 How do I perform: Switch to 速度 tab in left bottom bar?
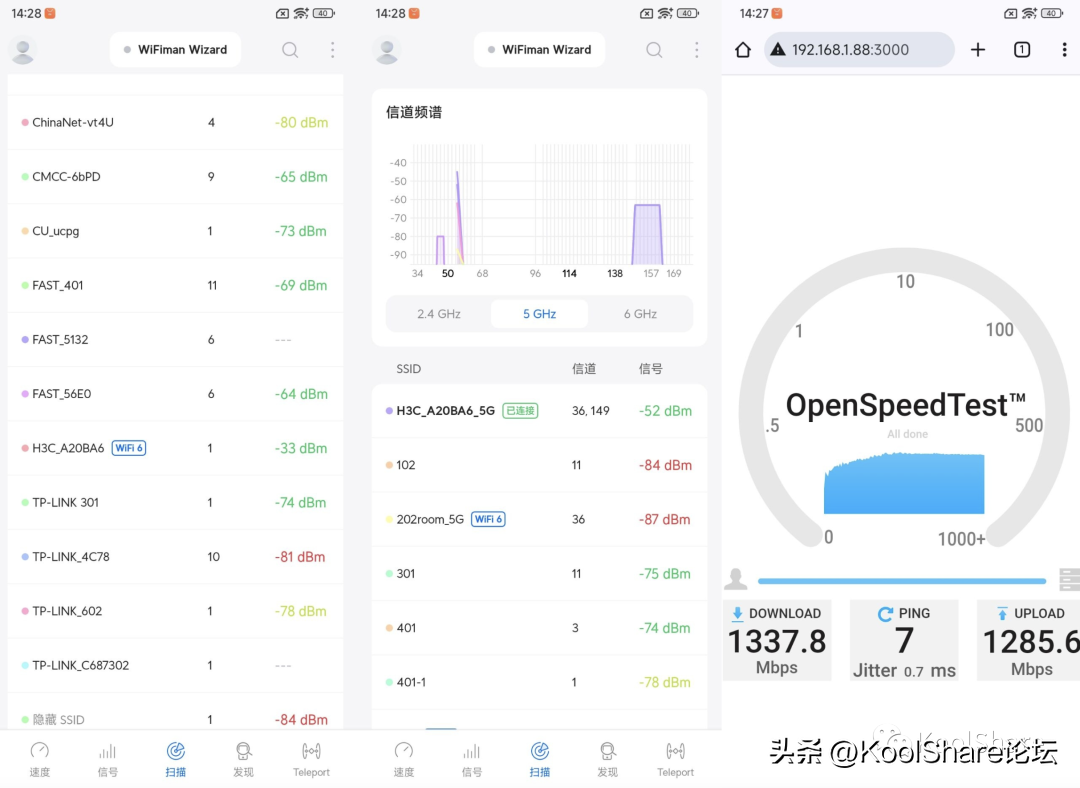point(40,759)
